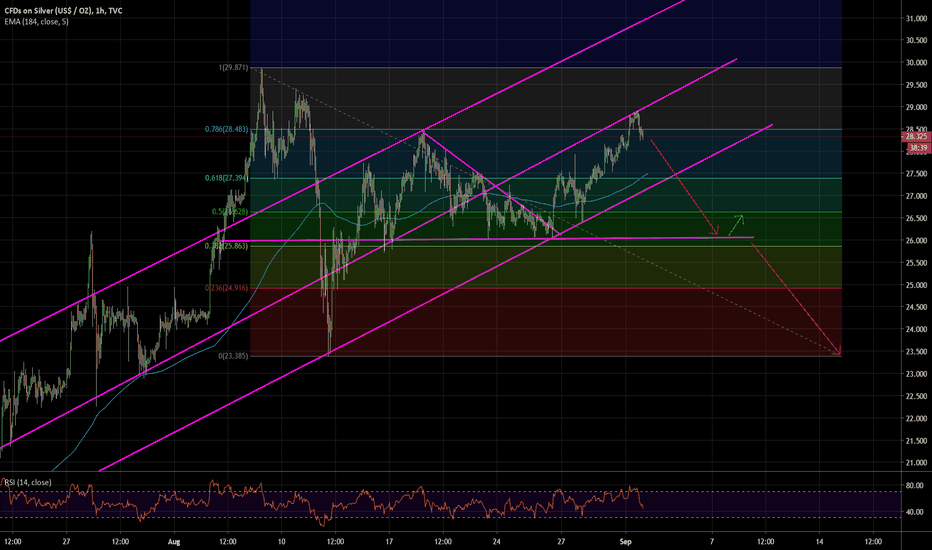Click the 22.500 price axis label

coord(917,396)
